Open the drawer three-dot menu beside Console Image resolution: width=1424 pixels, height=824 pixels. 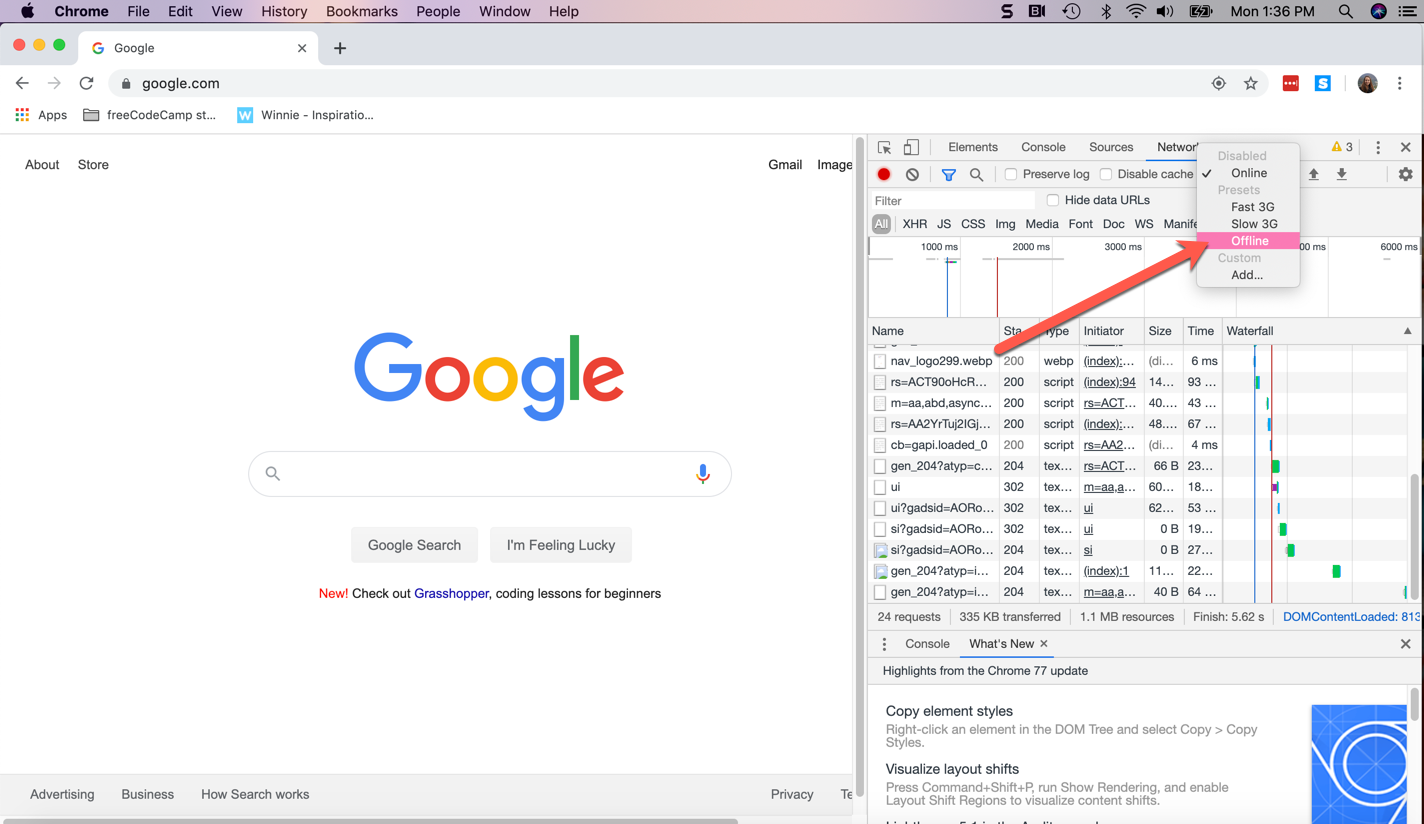point(884,644)
